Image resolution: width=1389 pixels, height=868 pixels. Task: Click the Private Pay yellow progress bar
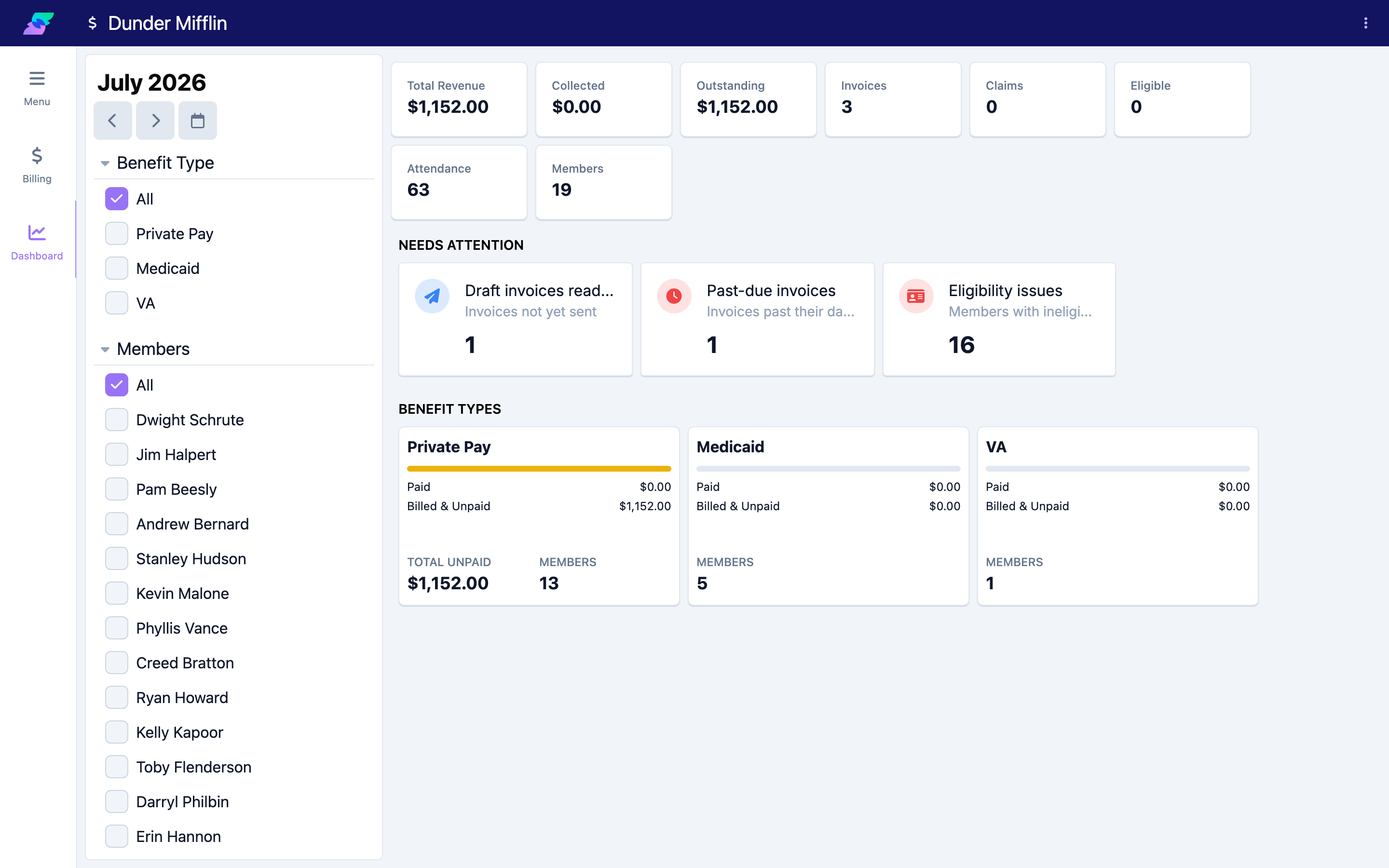coord(539,468)
